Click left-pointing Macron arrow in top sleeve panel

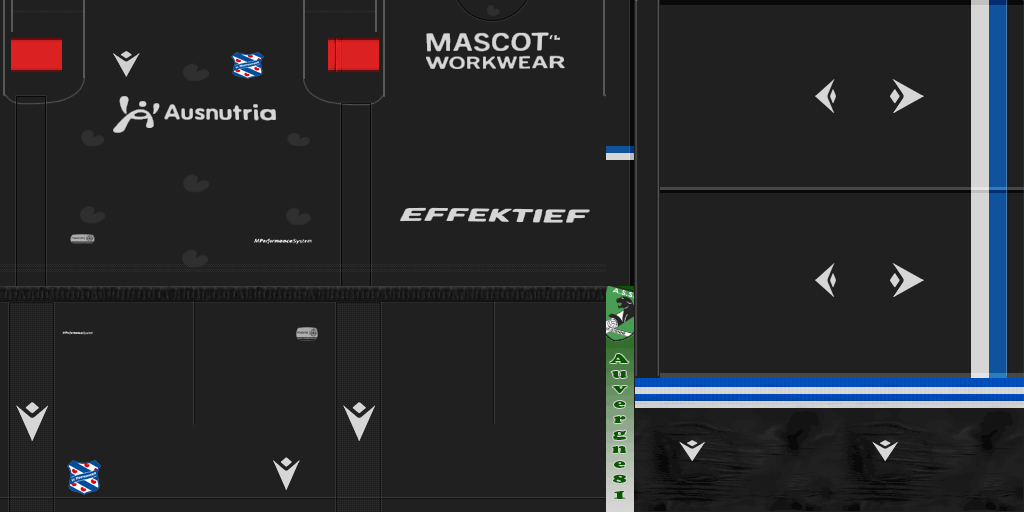tap(825, 97)
